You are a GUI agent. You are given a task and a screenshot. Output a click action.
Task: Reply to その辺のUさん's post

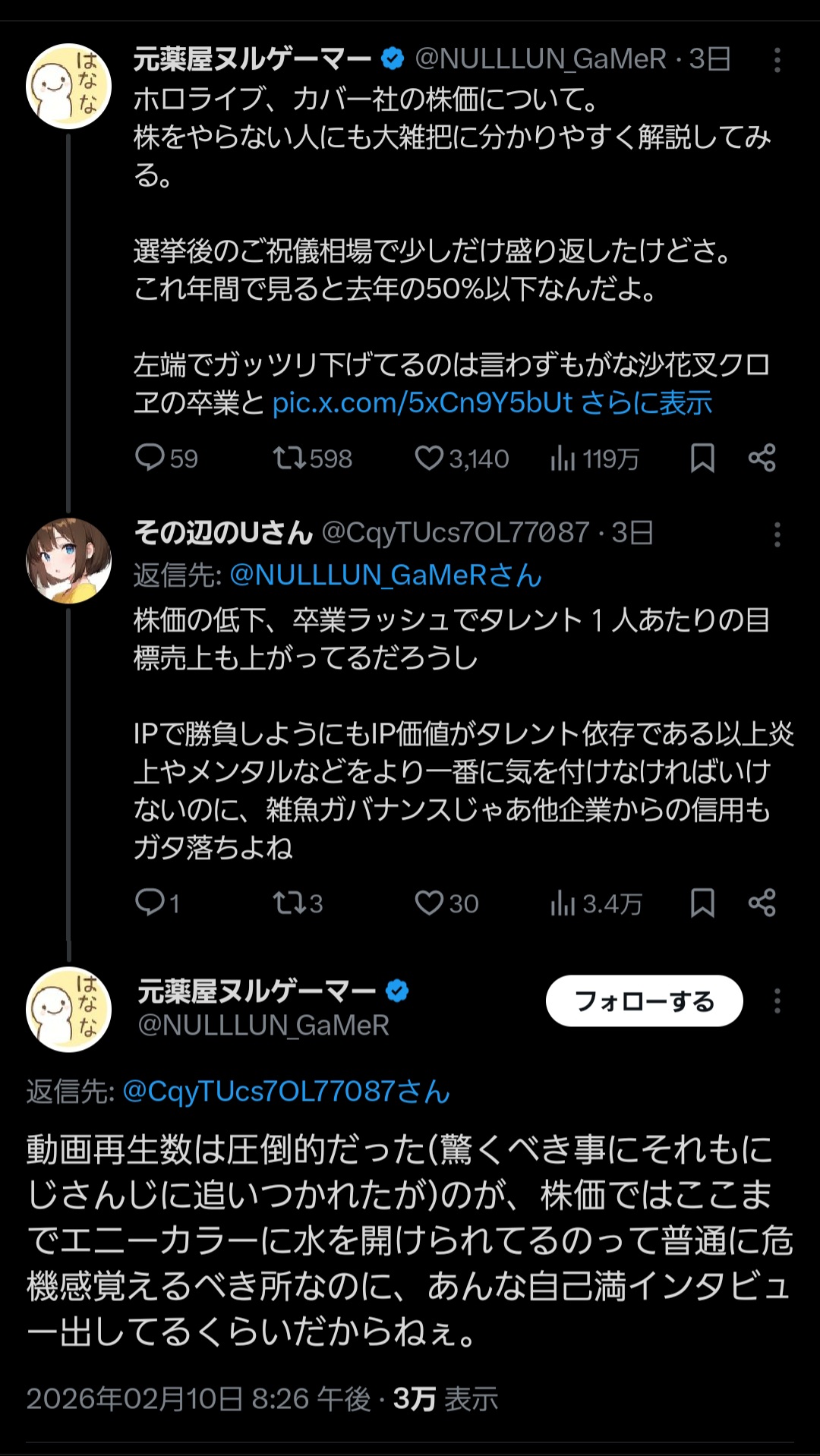pyautogui.click(x=150, y=903)
